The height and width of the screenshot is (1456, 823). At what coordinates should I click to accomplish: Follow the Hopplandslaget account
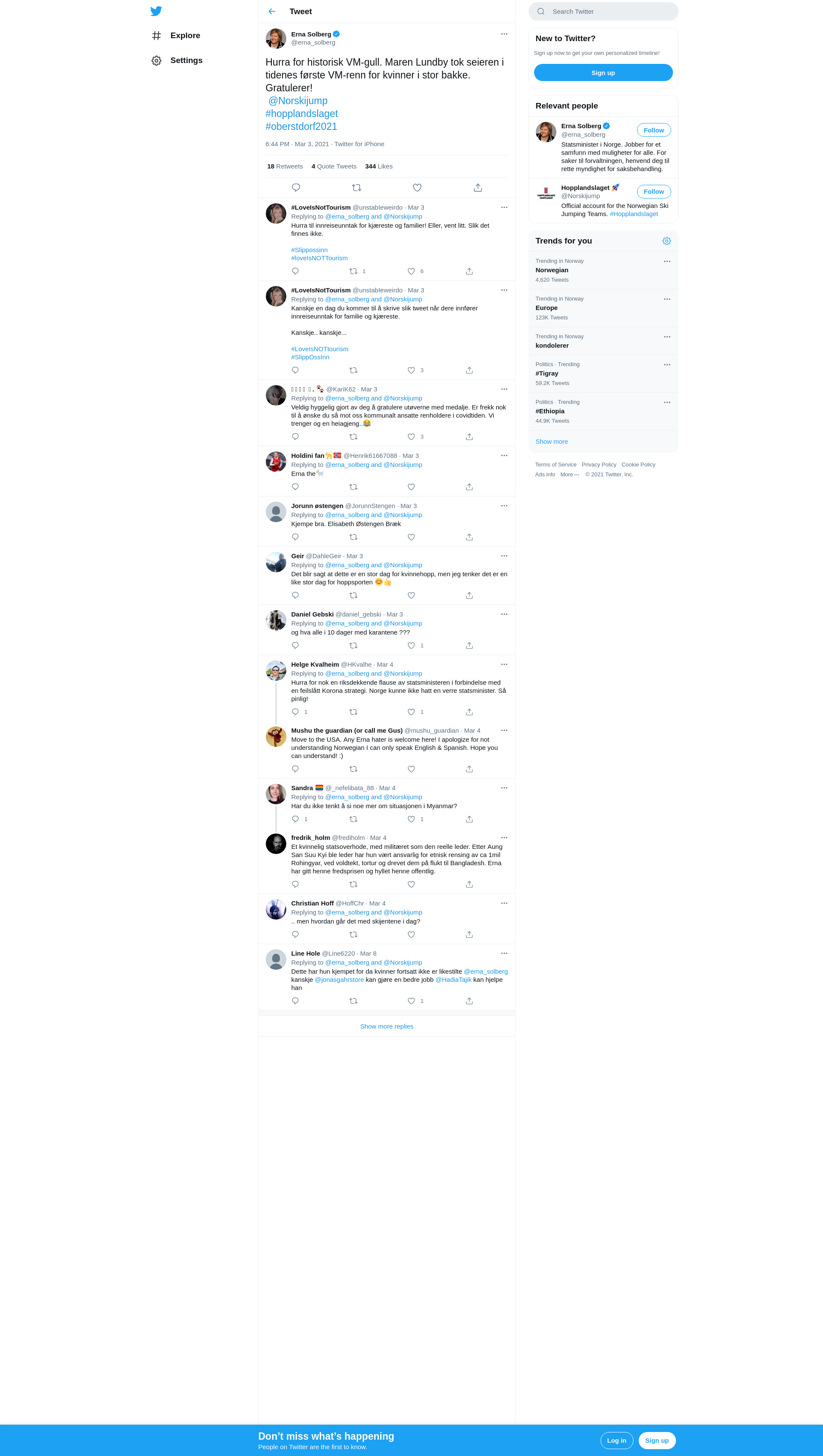(653, 192)
